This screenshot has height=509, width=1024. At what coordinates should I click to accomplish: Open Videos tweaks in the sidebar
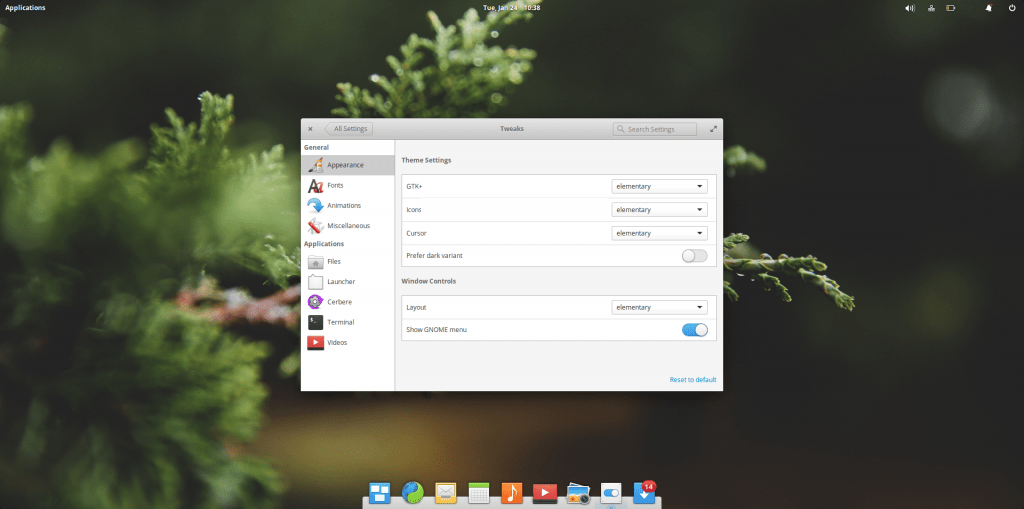tap(337, 342)
